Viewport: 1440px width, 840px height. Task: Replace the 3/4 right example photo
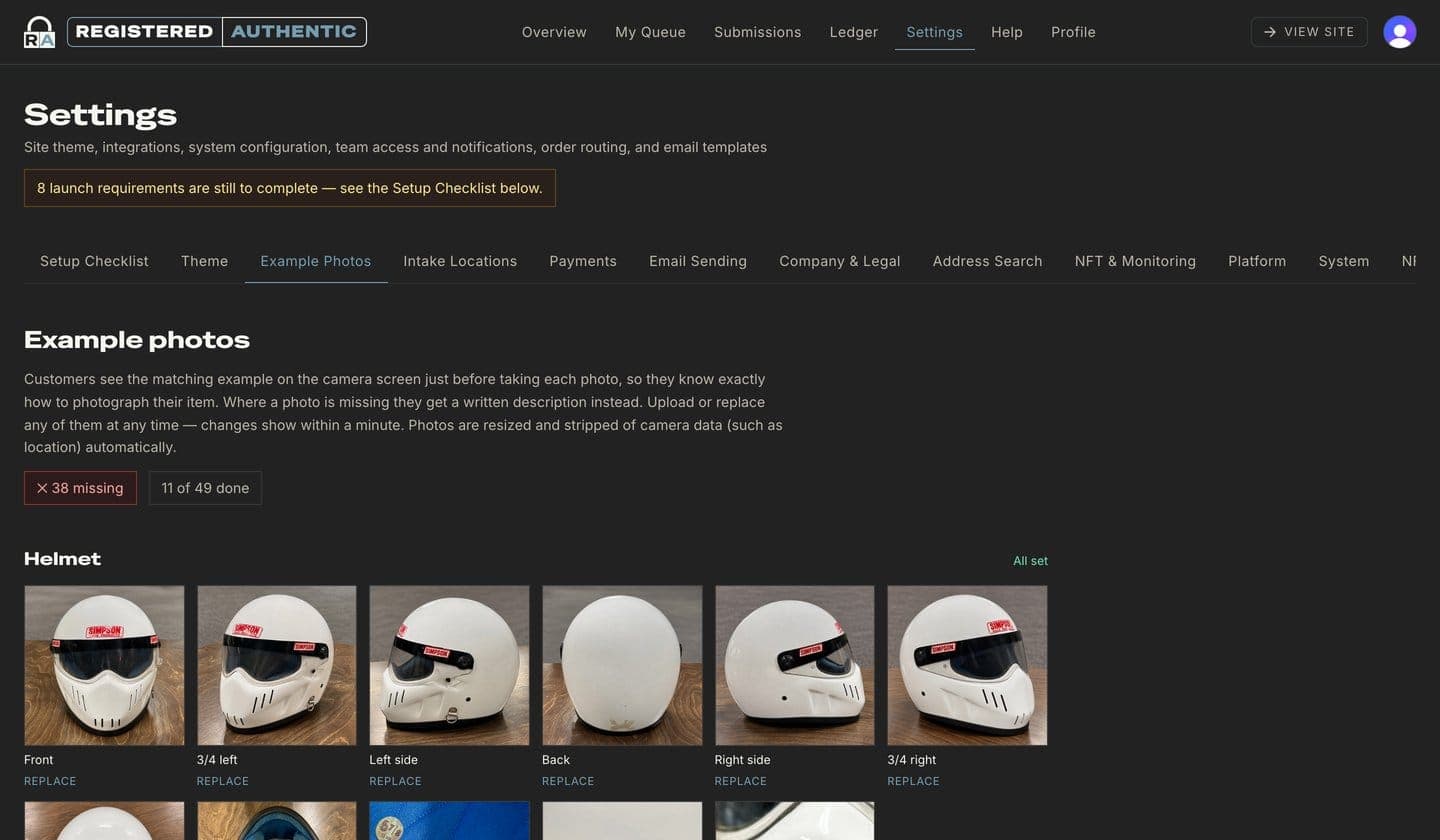coord(913,781)
